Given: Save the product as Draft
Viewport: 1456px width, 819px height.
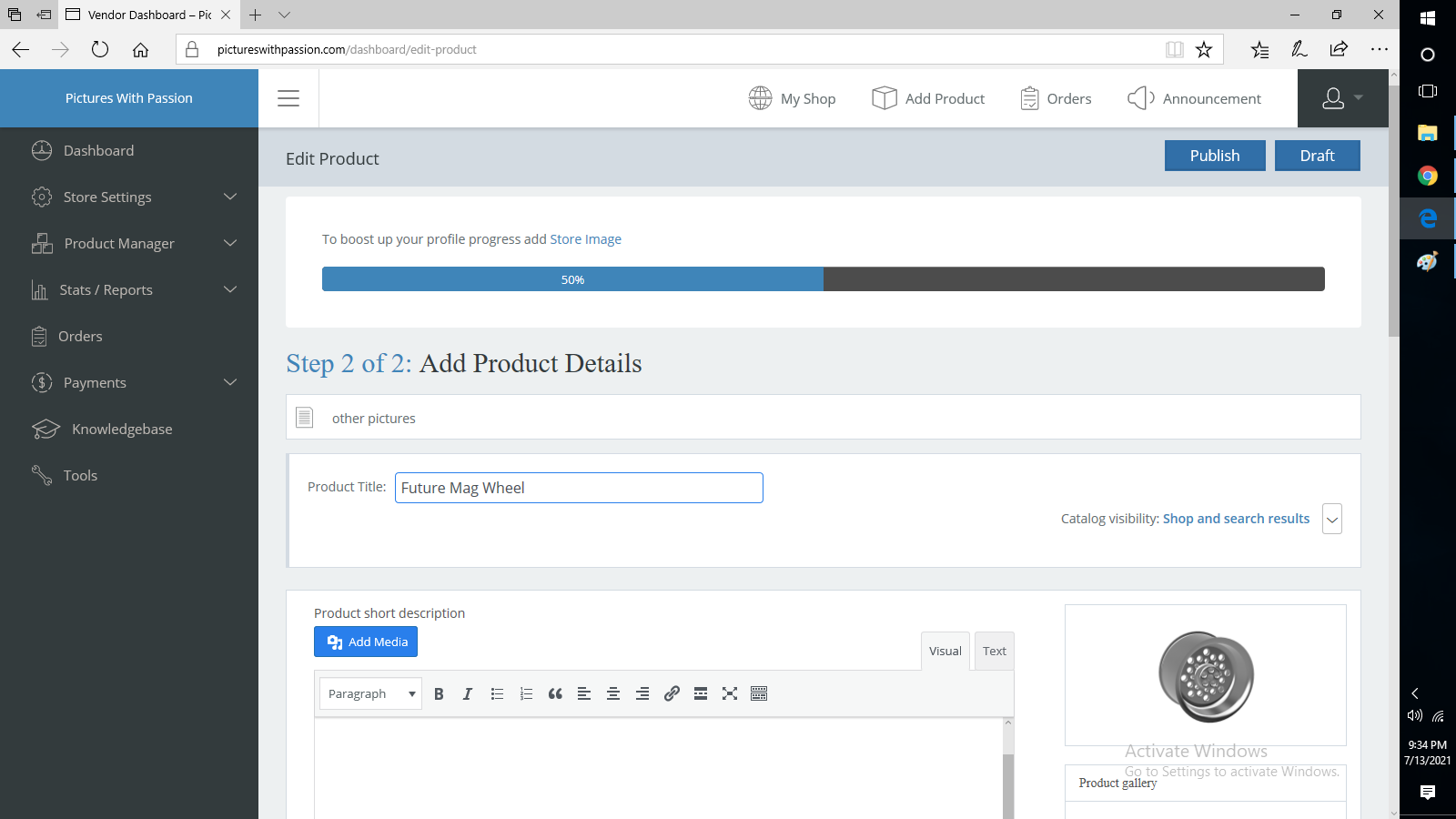Looking at the screenshot, I should click(x=1318, y=156).
